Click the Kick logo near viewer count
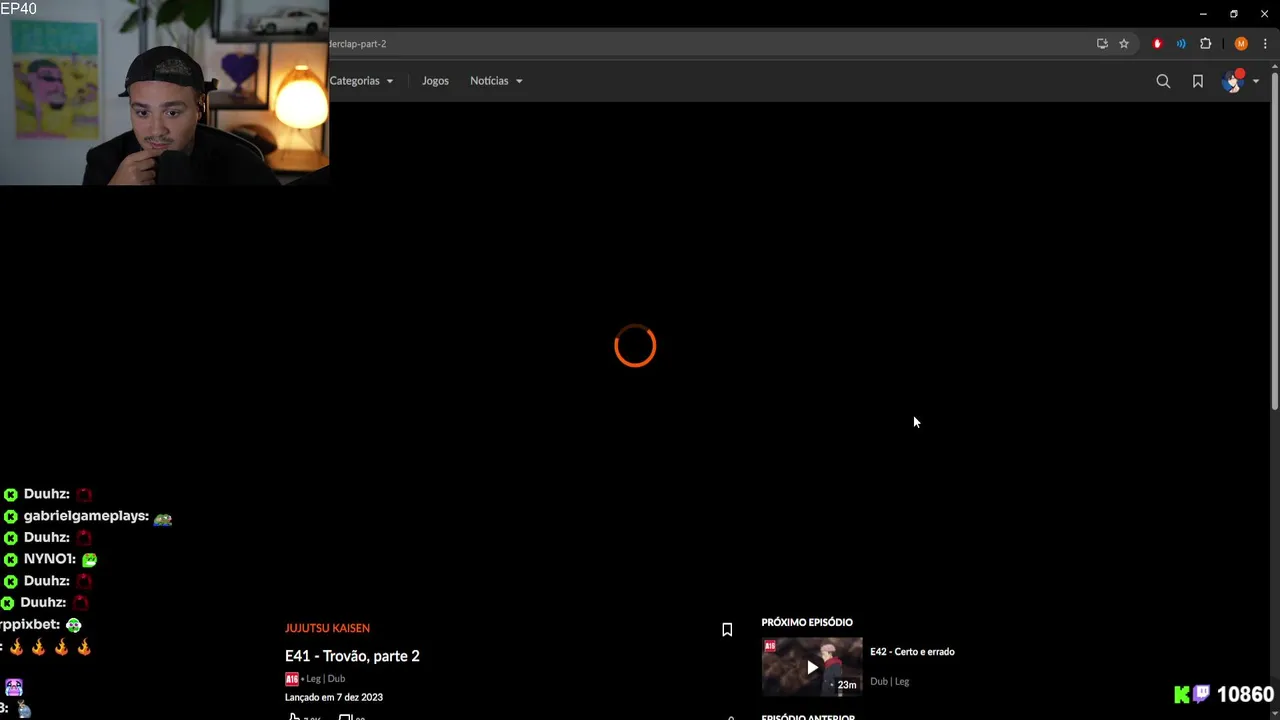Viewport: 1280px width, 720px height. [x=1183, y=695]
